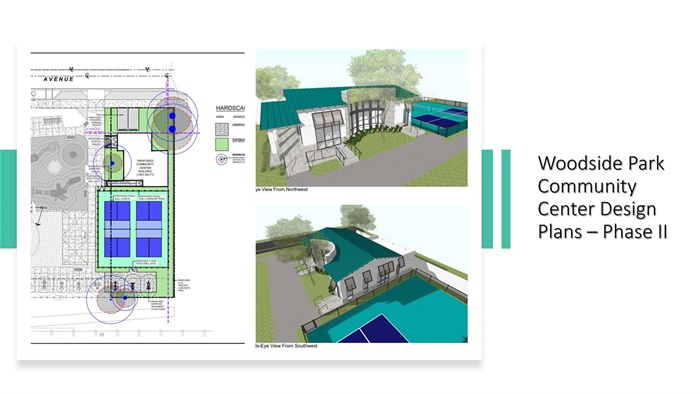Screen dimensions: 700x394
Task: Click the site plan drawing image
Action: (x=138, y=198)
